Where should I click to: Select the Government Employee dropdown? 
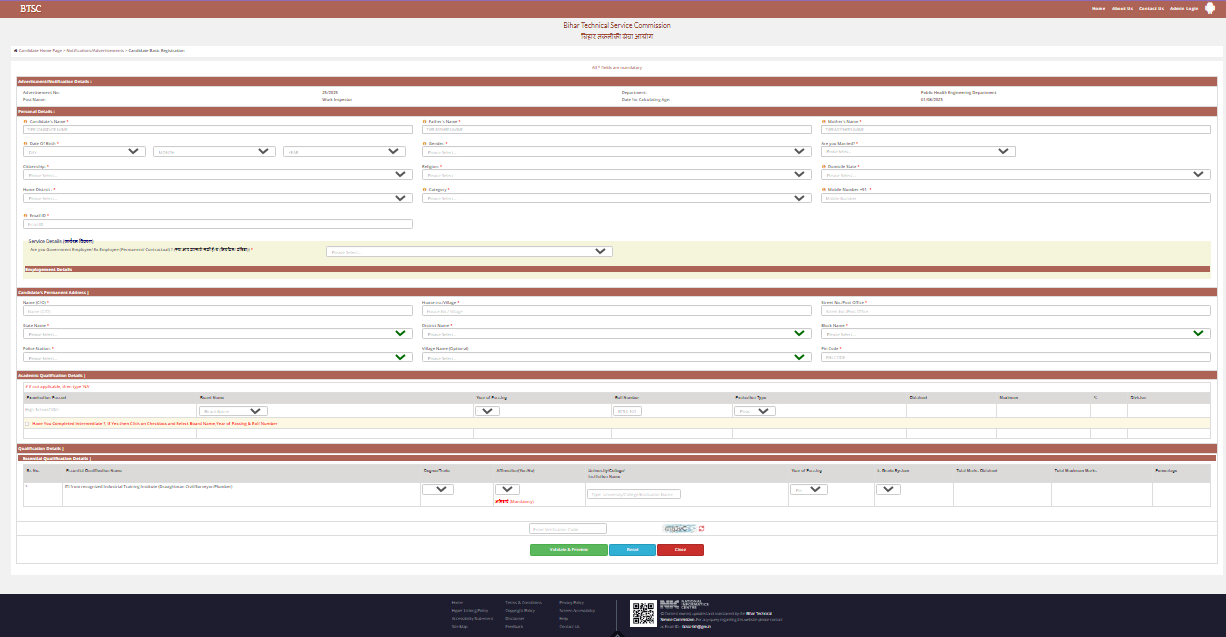[x=469, y=252]
